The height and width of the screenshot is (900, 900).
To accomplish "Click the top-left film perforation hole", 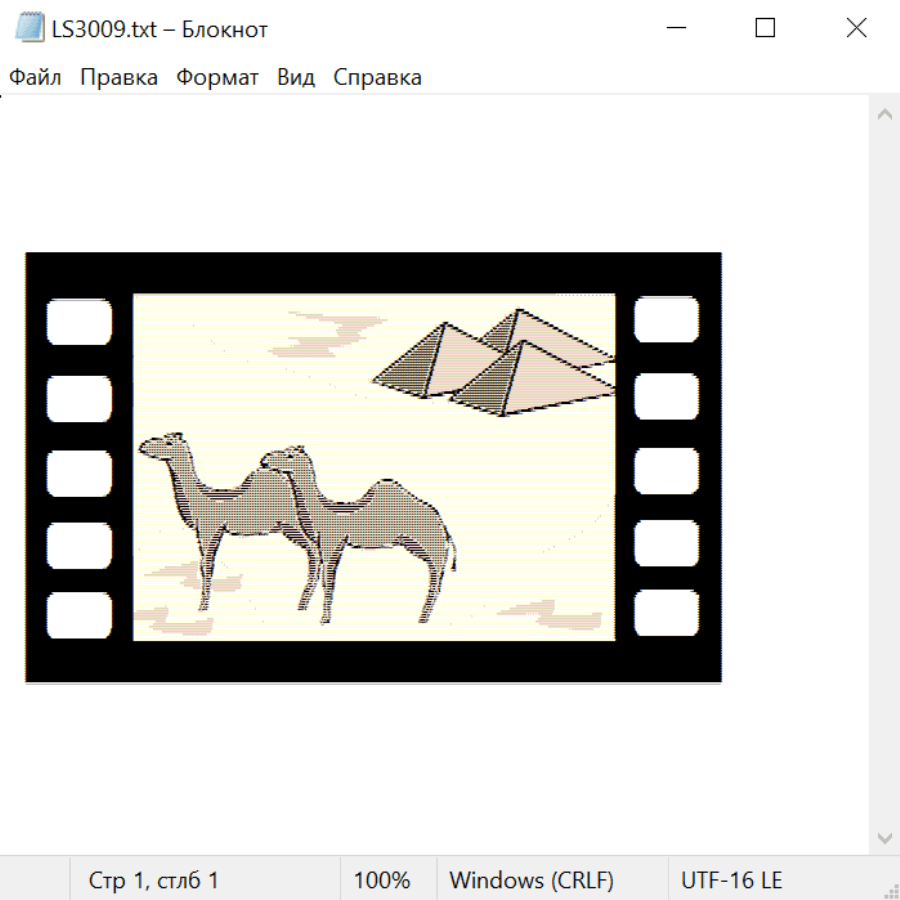I will pos(79,321).
